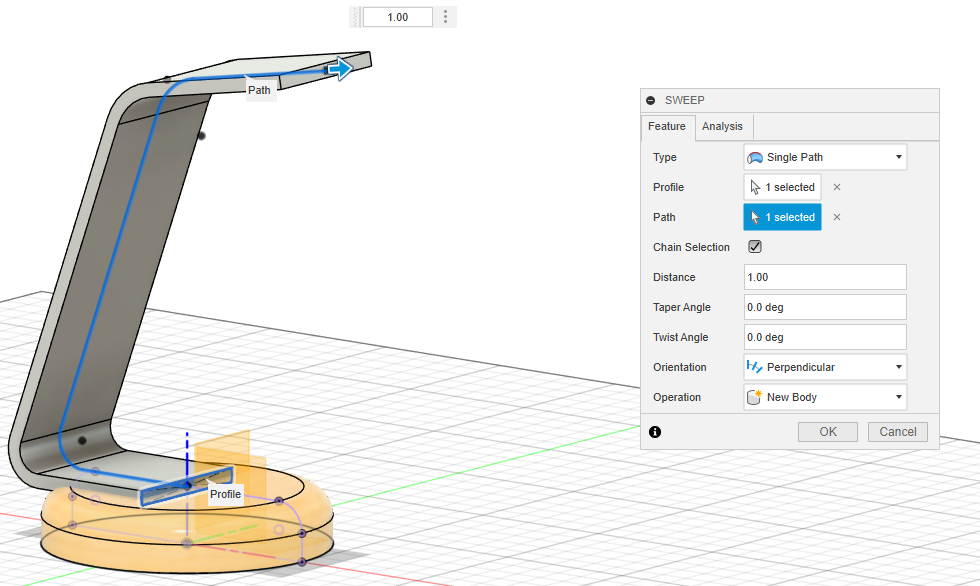Focus the Twist Angle input field
Viewport: 980px width, 586px height.
(x=825, y=337)
